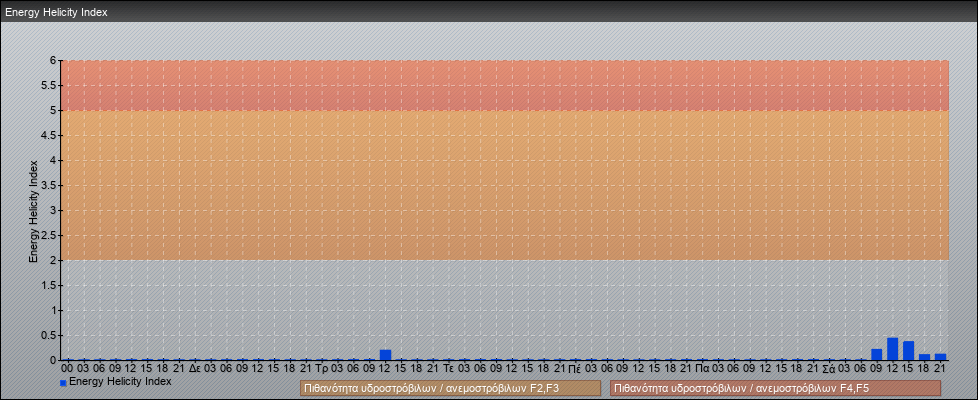Click the Σά 18 hour blue bar

pyautogui.click(x=924, y=357)
